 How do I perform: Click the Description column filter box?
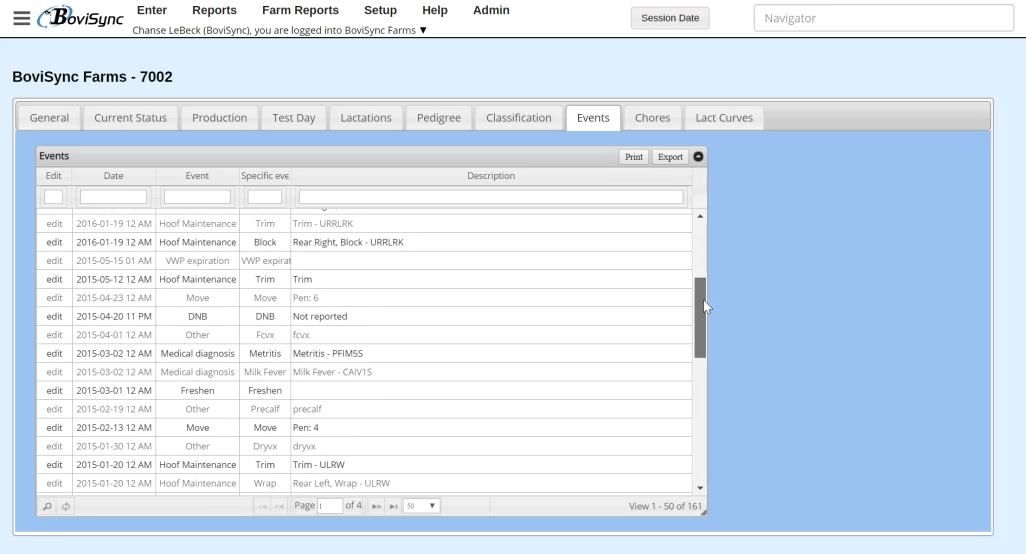(x=491, y=196)
